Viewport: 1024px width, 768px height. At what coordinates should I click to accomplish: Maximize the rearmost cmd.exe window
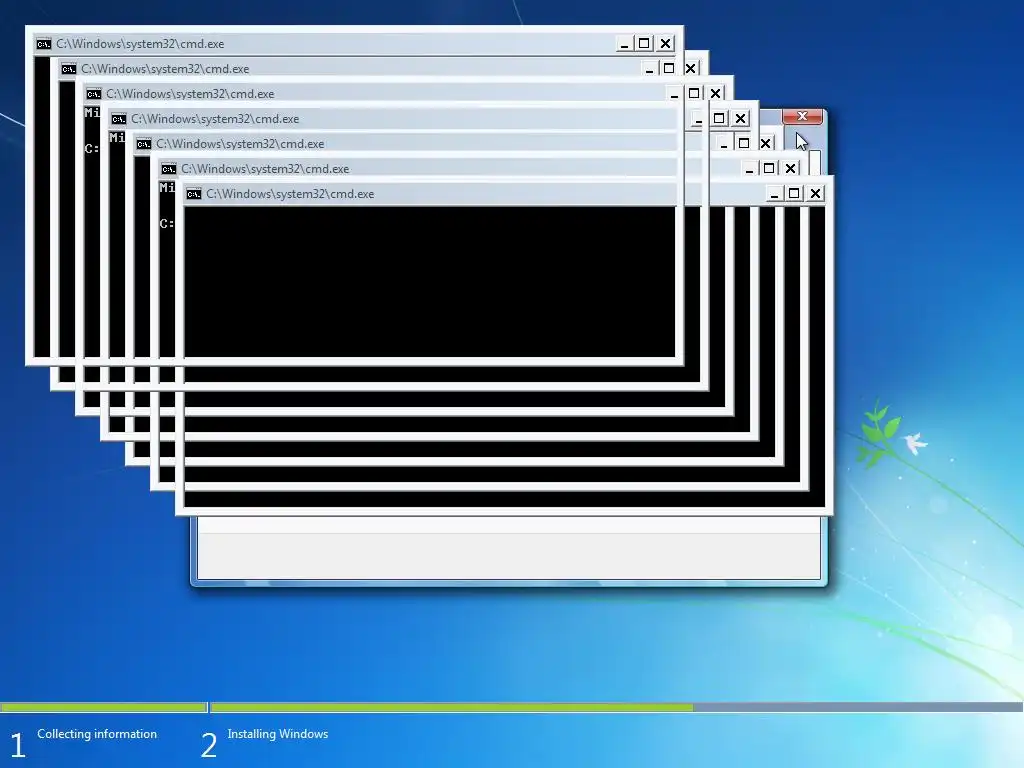[x=644, y=43]
